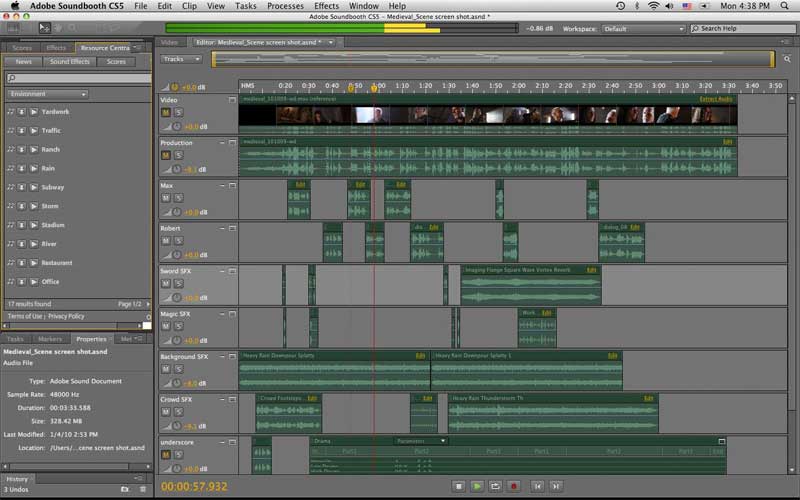Click the red Record button
The image size is (800, 500).
tap(514, 486)
